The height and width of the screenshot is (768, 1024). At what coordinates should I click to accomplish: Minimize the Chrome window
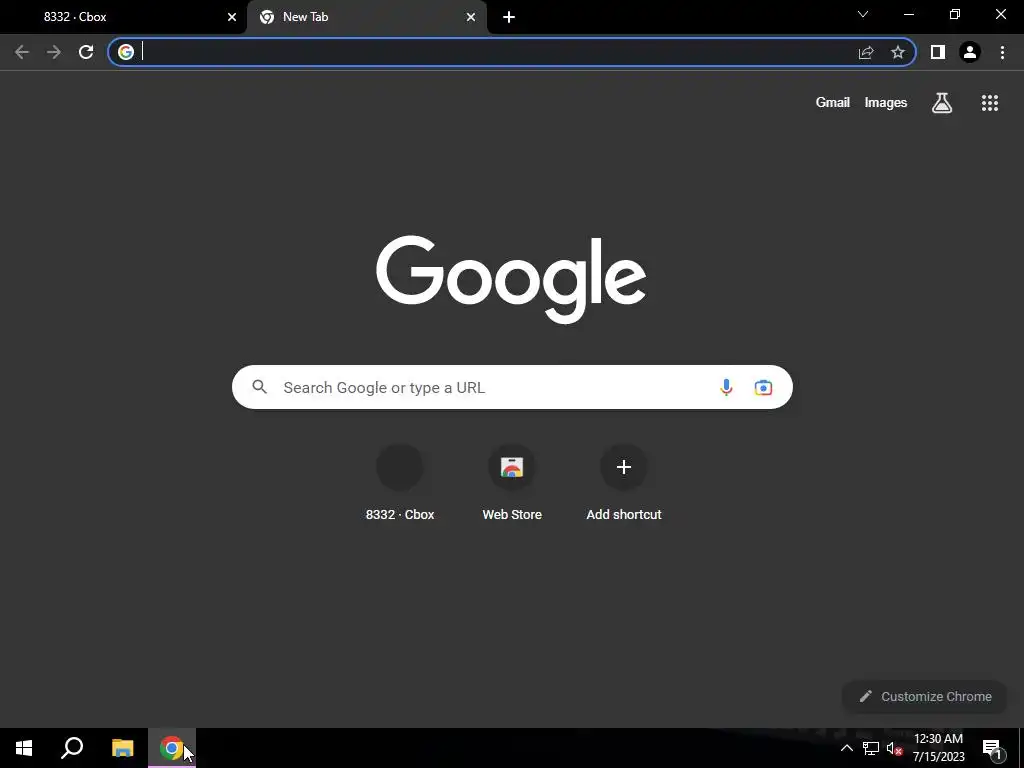[x=909, y=14]
